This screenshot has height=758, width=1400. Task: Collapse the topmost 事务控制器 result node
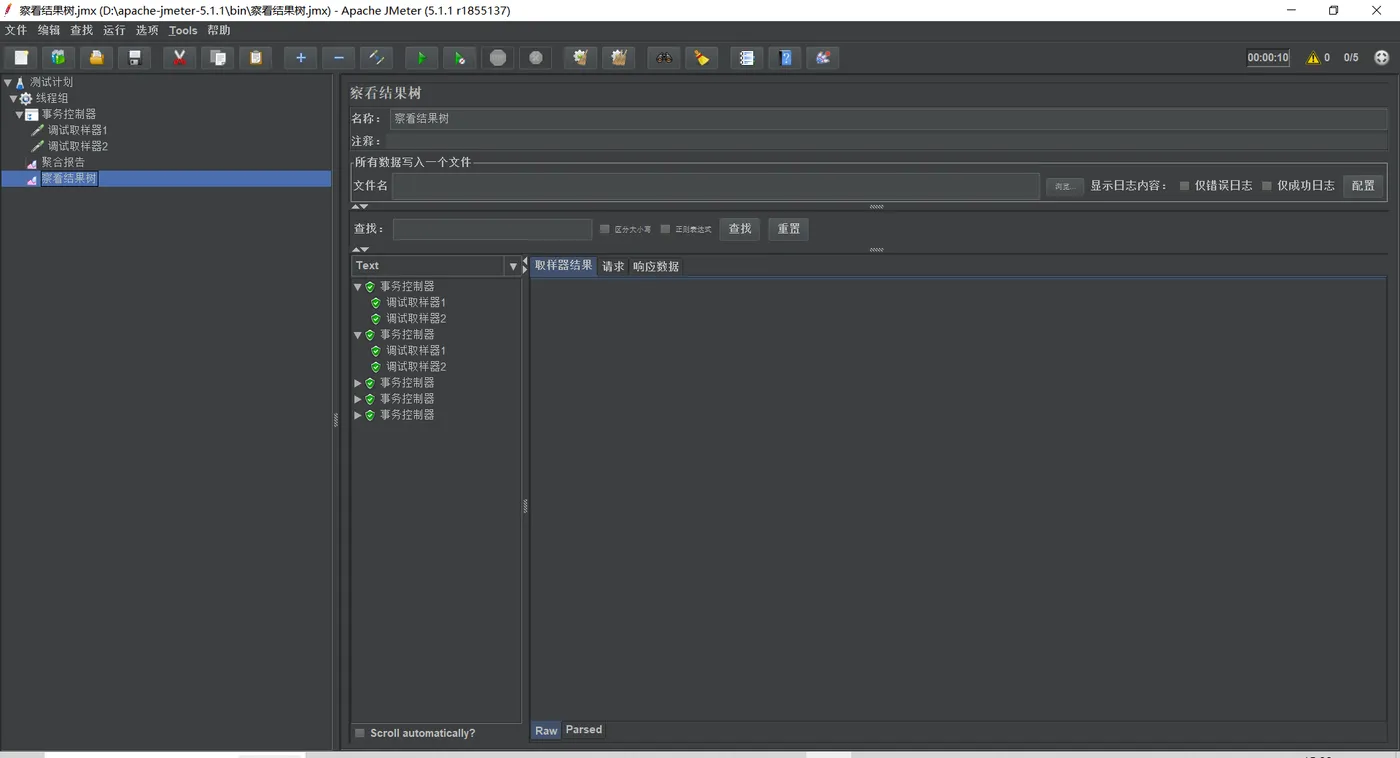[358, 287]
